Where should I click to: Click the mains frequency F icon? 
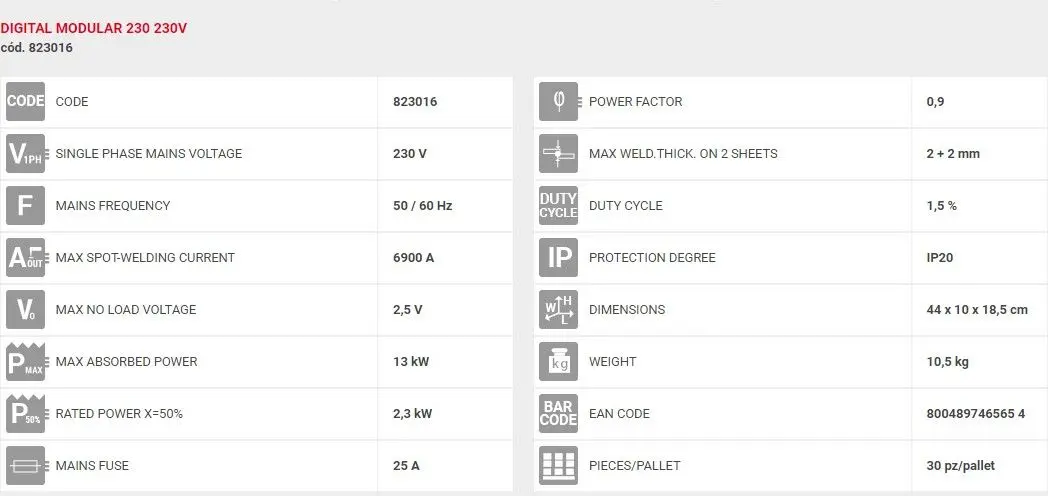[26, 206]
